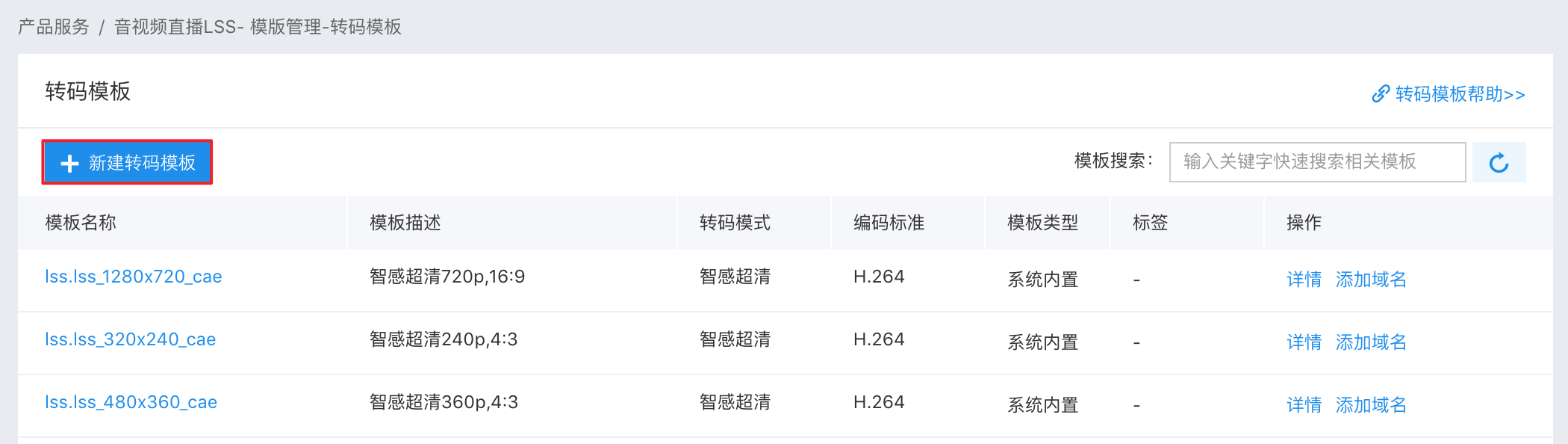View 详情 for lss.lss_320x240_cae
The height and width of the screenshot is (444, 1568).
(1304, 342)
